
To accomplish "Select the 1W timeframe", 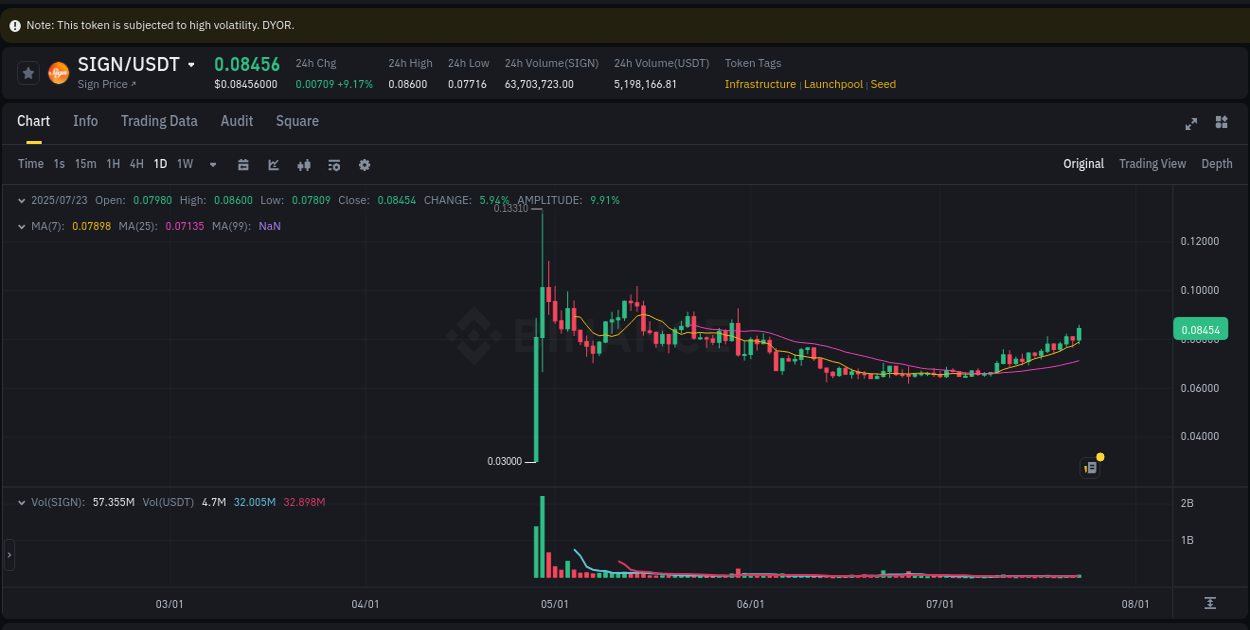I will (x=184, y=163).
